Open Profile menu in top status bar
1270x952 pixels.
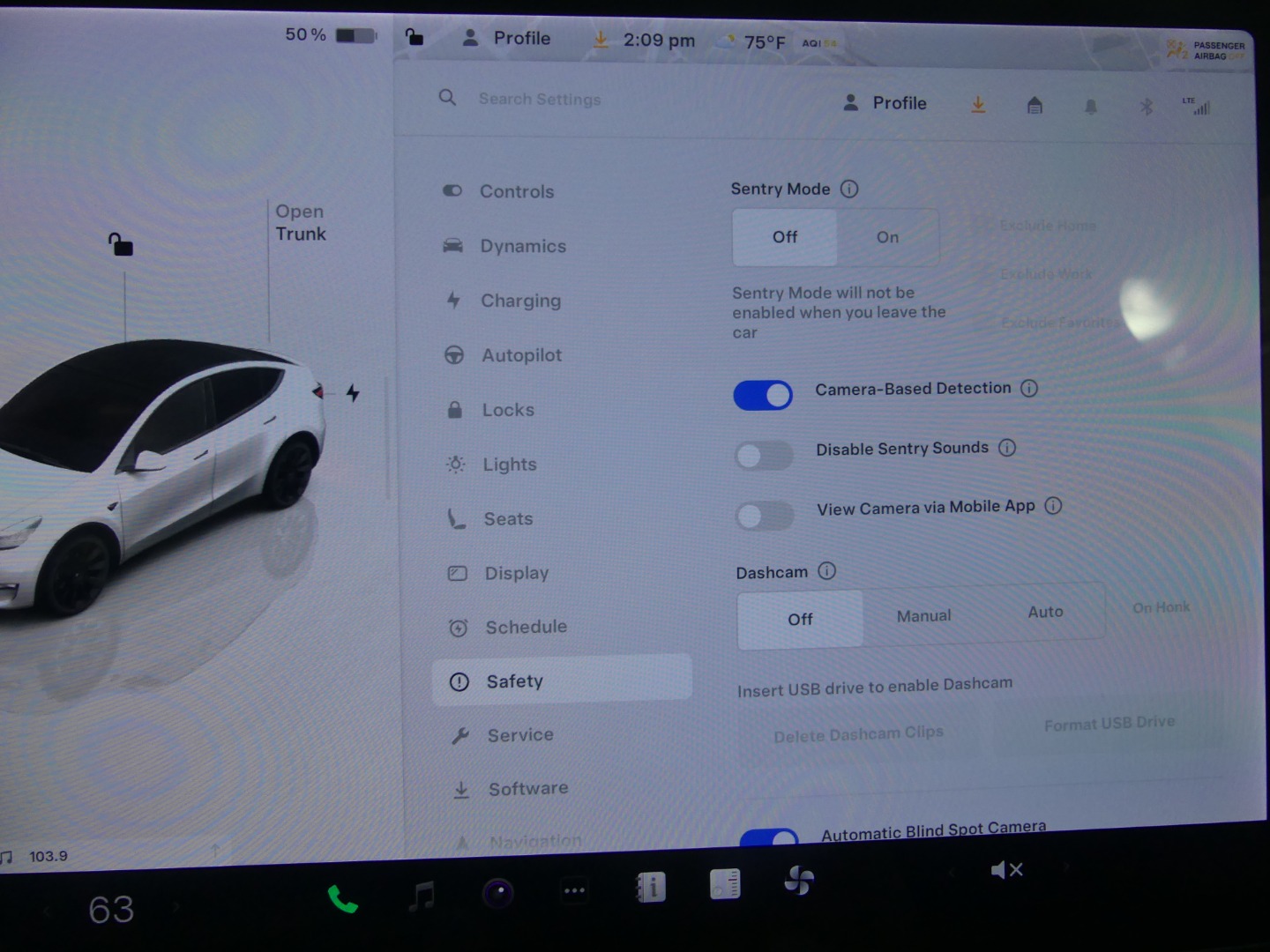507,39
